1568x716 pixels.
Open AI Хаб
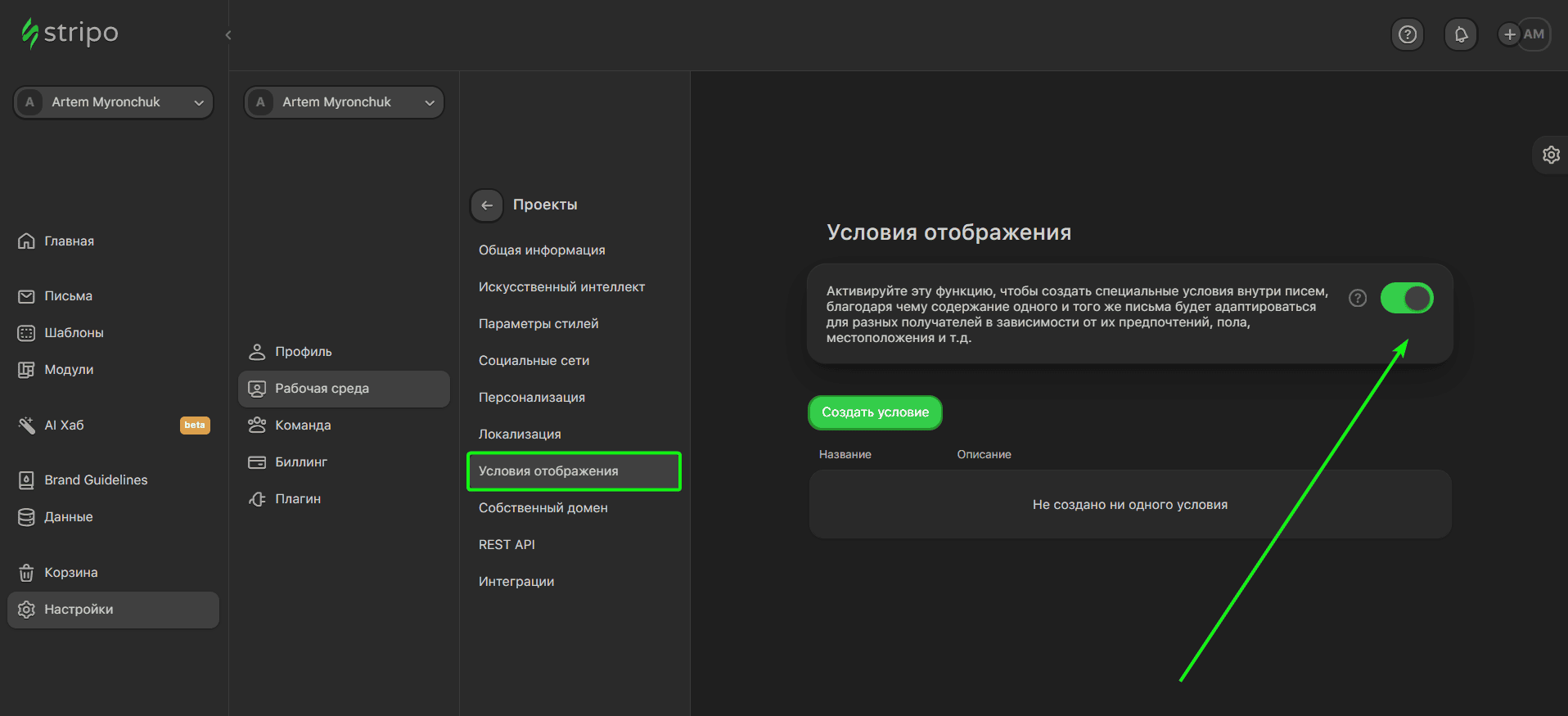64,426
